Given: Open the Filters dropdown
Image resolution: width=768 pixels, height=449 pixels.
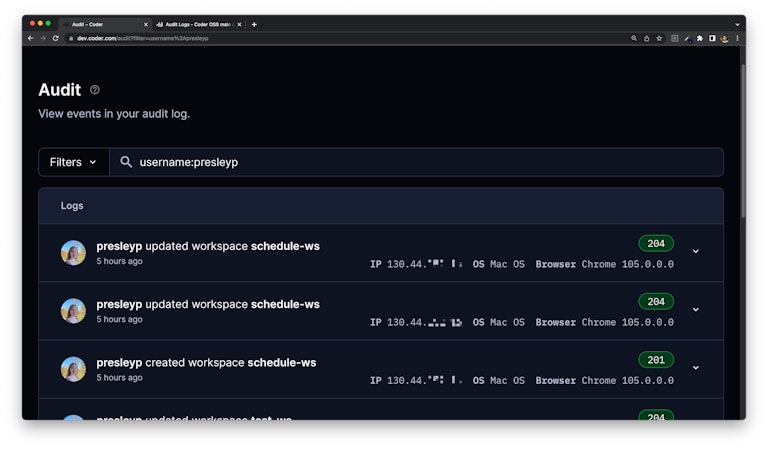Looking at the screenshot, I should point(73,162).
